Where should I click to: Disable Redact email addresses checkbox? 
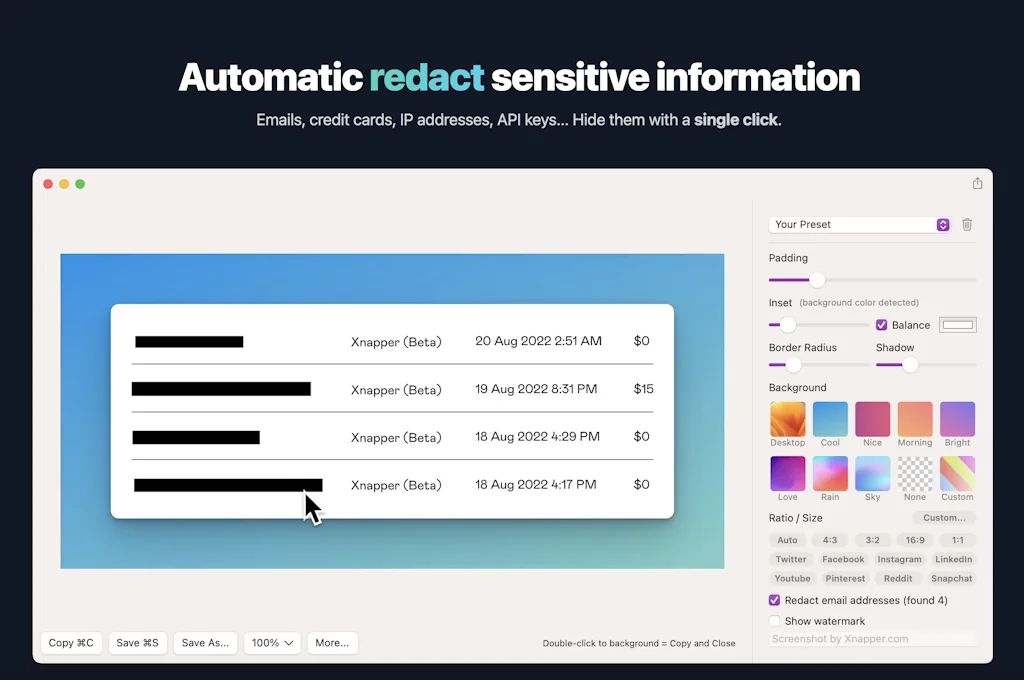coord(775,600)
